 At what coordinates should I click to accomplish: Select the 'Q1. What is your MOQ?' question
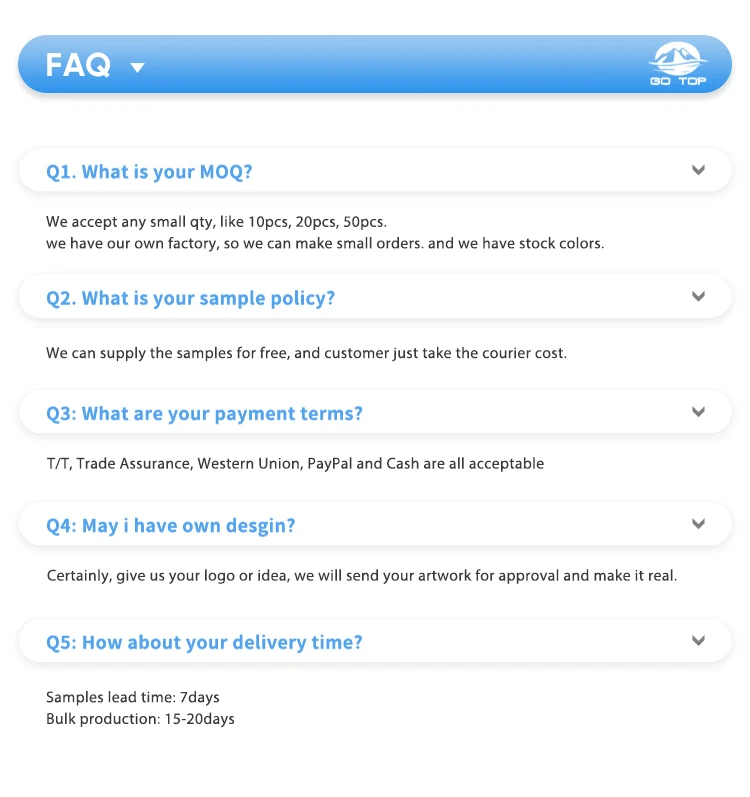[x=149, y=172]
